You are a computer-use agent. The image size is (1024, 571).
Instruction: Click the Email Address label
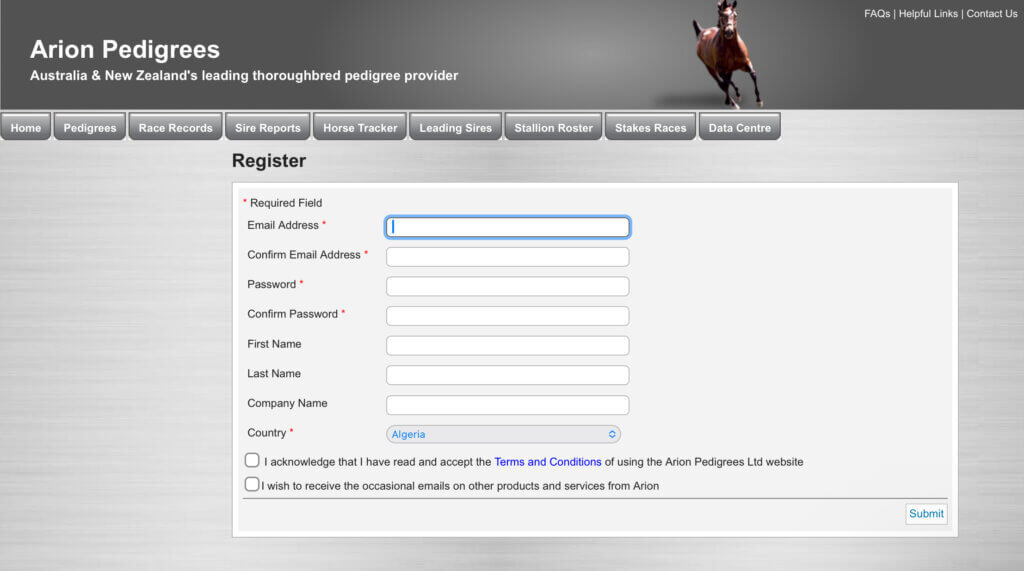[283, 225]
